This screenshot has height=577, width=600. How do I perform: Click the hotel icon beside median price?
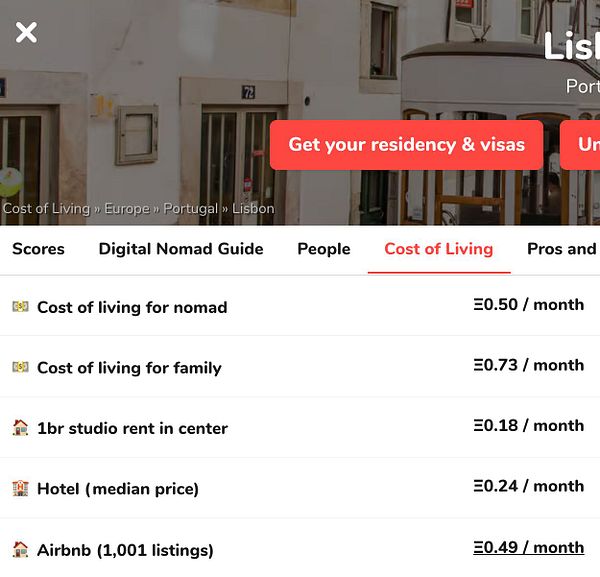[20, 488]
